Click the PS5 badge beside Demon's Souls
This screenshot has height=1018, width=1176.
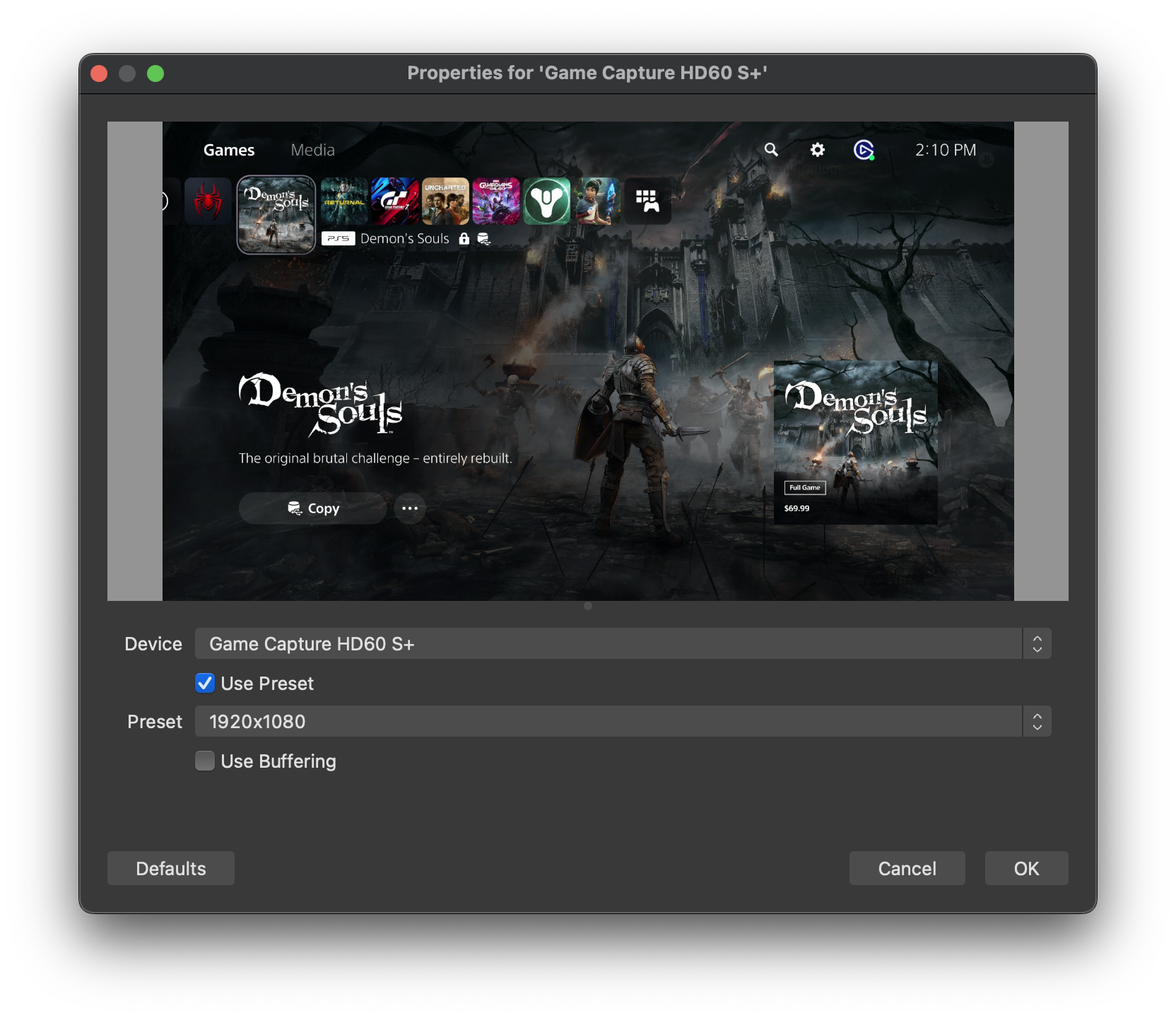(x=339, y=239)
